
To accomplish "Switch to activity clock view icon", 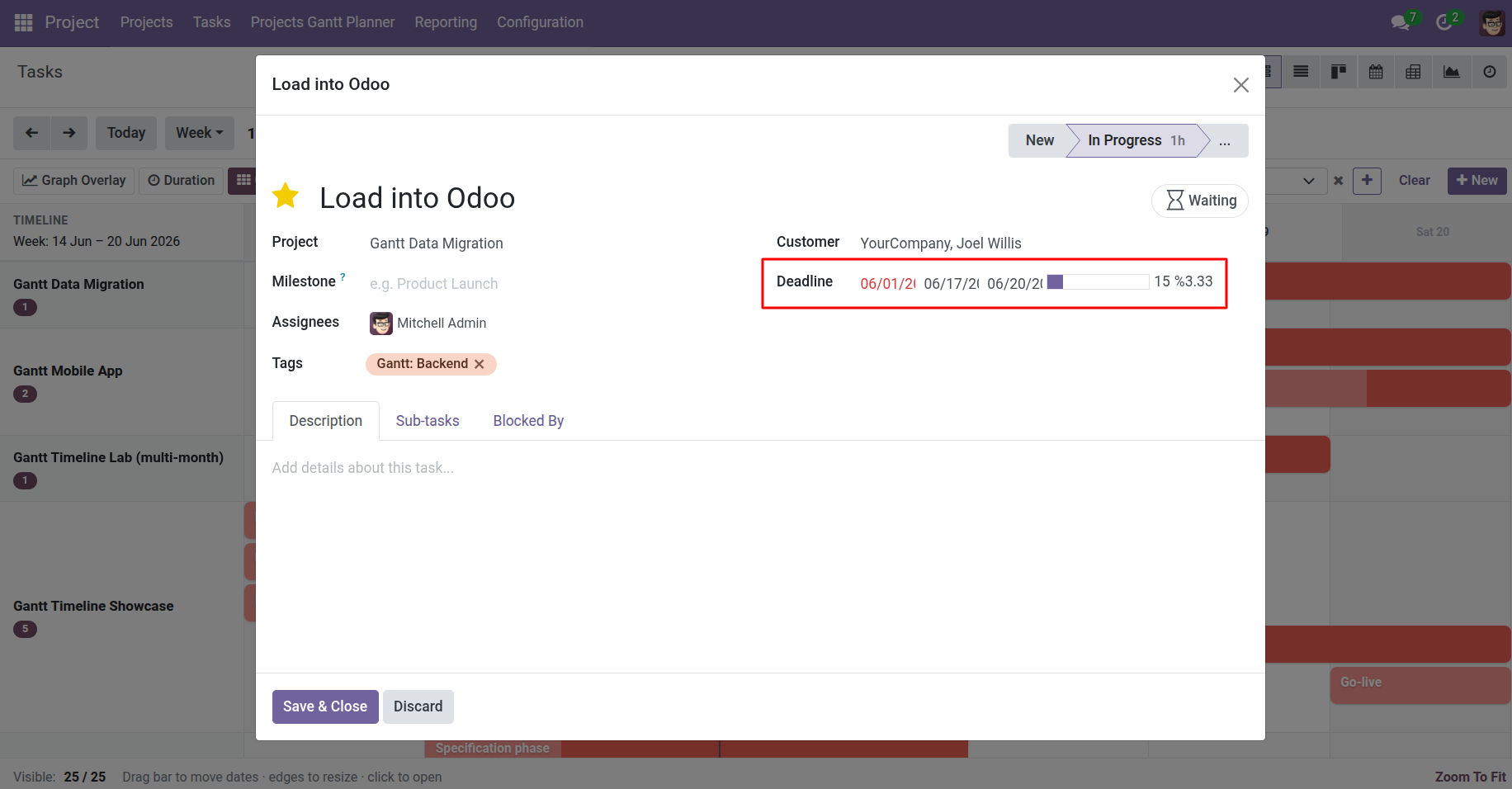I will pyautogui.click(x=1489, y=72).
